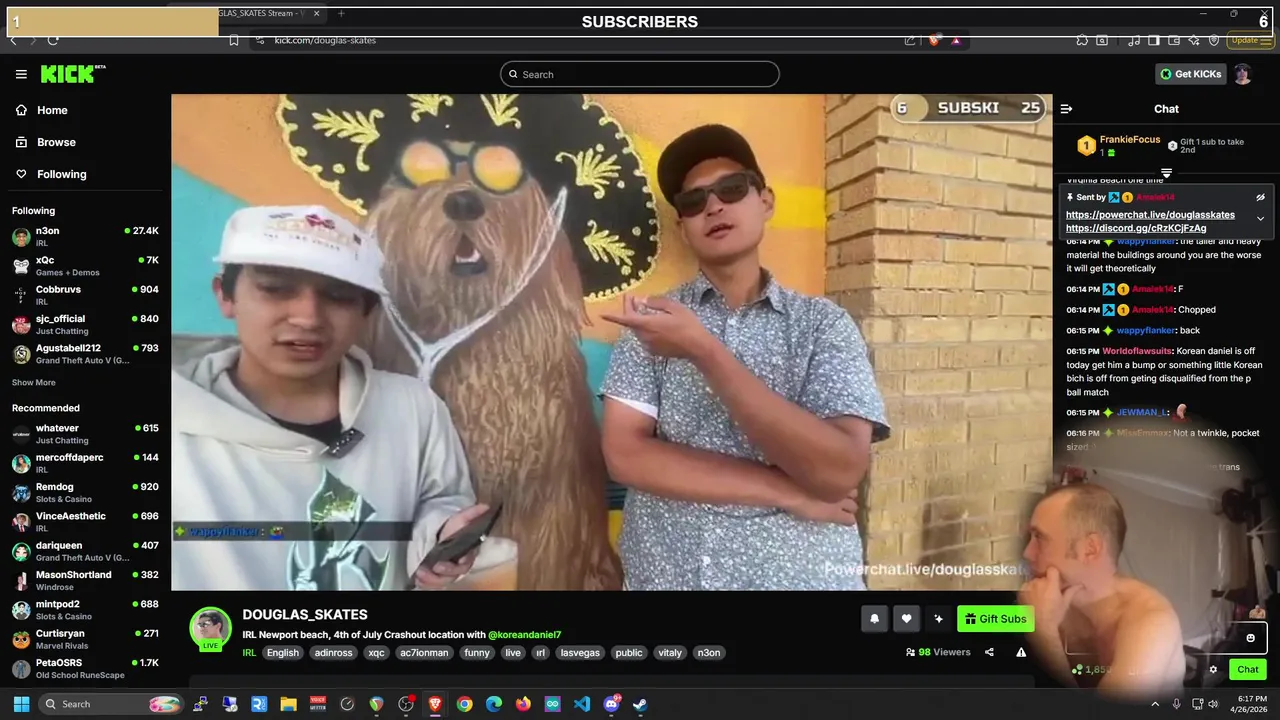Open mercoffdaperc recommended channel

click(85, 463)
